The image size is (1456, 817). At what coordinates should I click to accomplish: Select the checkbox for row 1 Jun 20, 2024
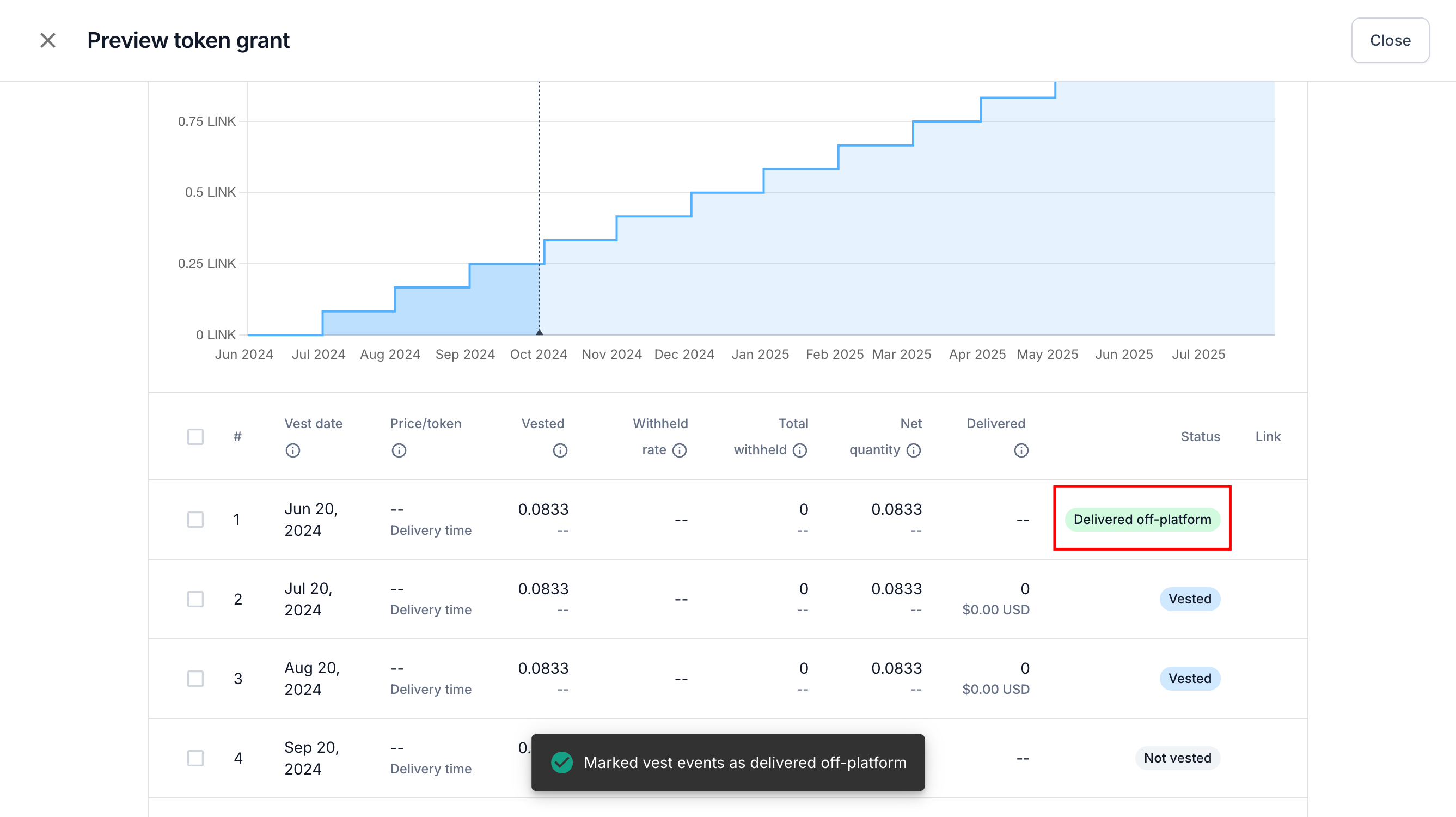[195, 520]
